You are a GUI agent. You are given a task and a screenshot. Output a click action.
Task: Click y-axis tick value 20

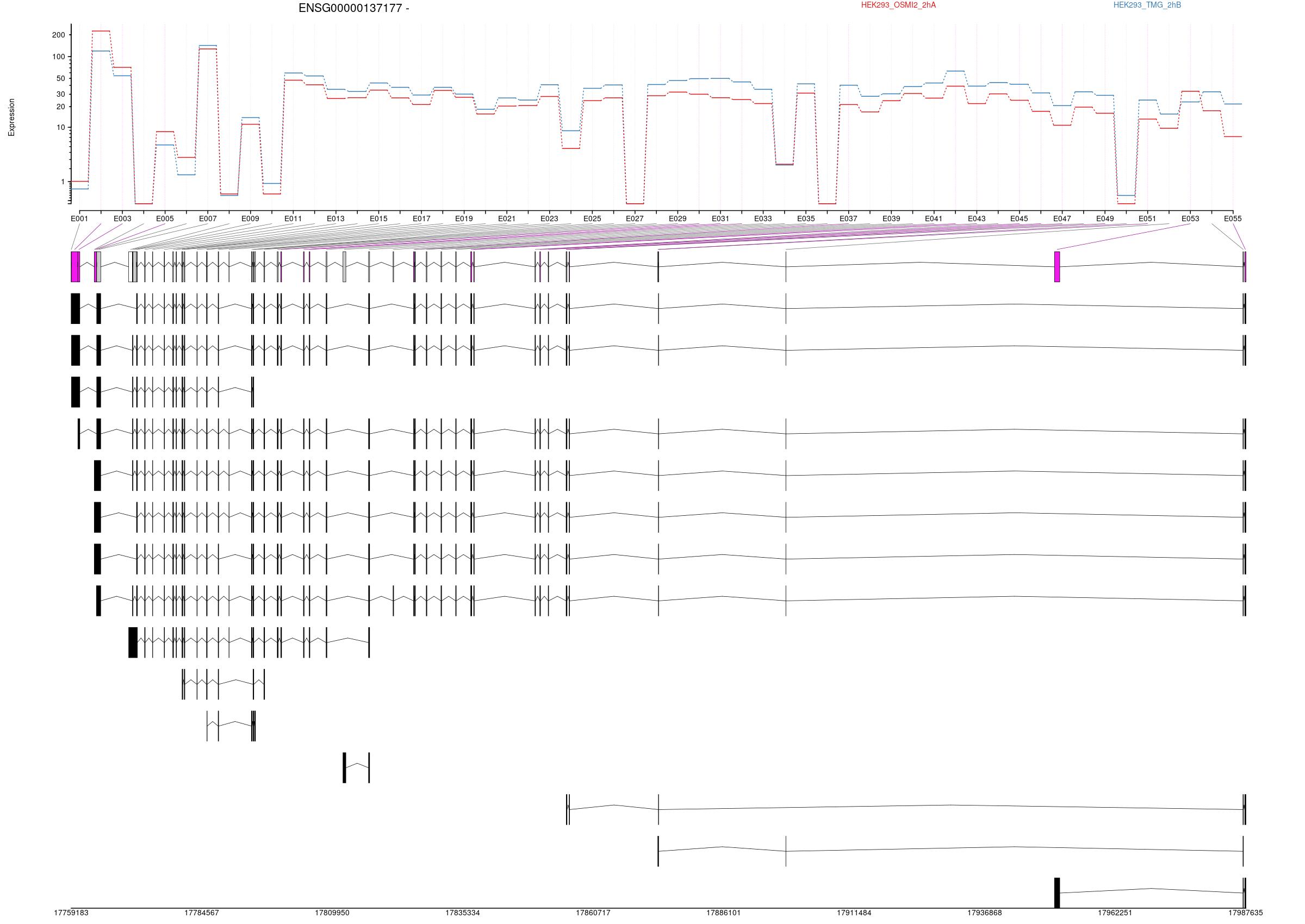tap(61, 107)
